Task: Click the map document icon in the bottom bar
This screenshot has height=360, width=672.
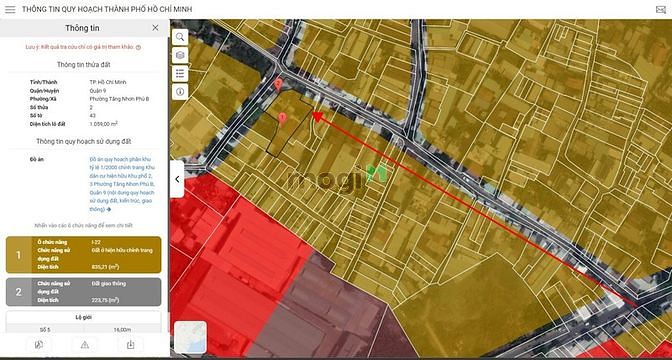Action: (x=39, y=345)
